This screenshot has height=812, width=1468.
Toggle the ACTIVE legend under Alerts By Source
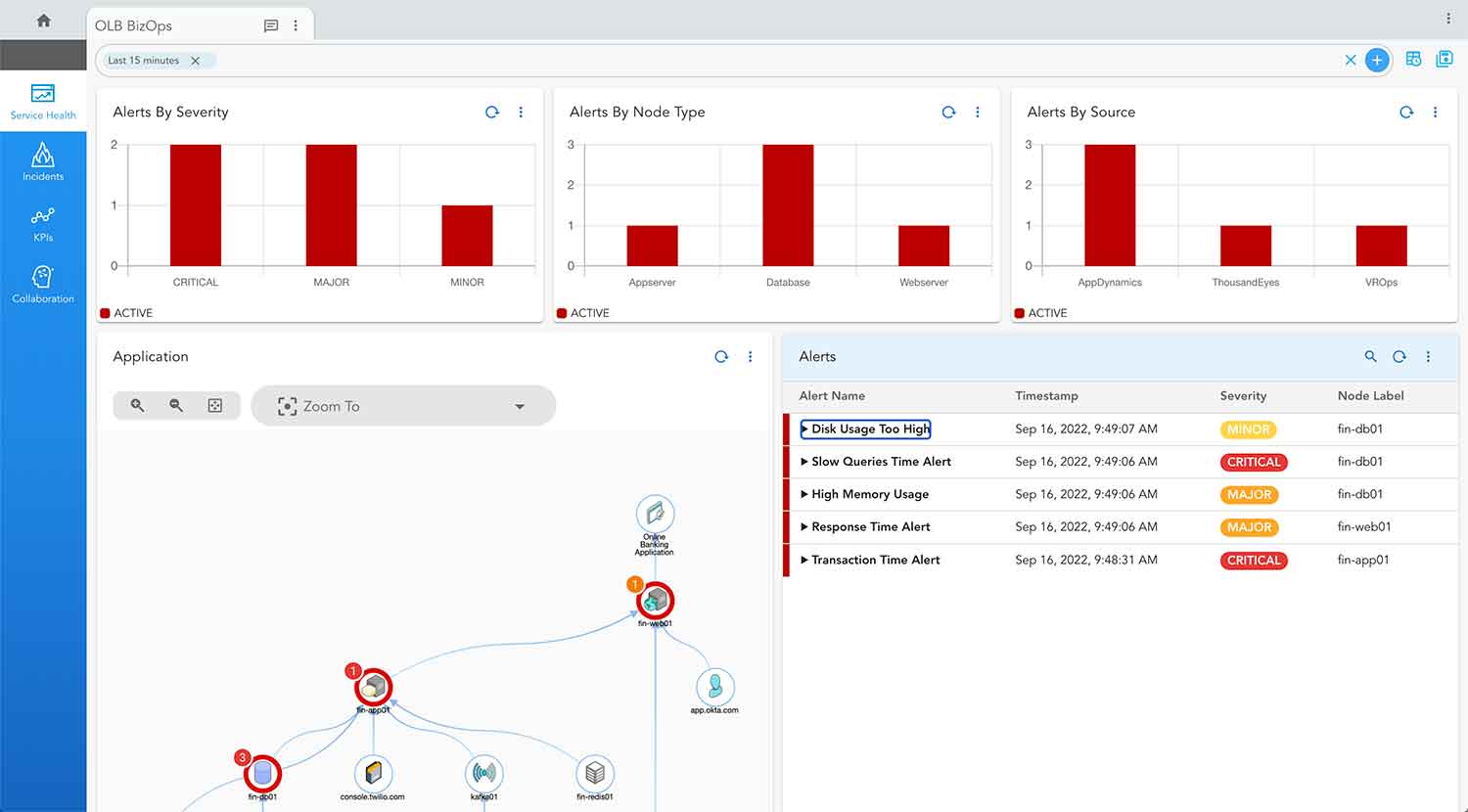1040,312
